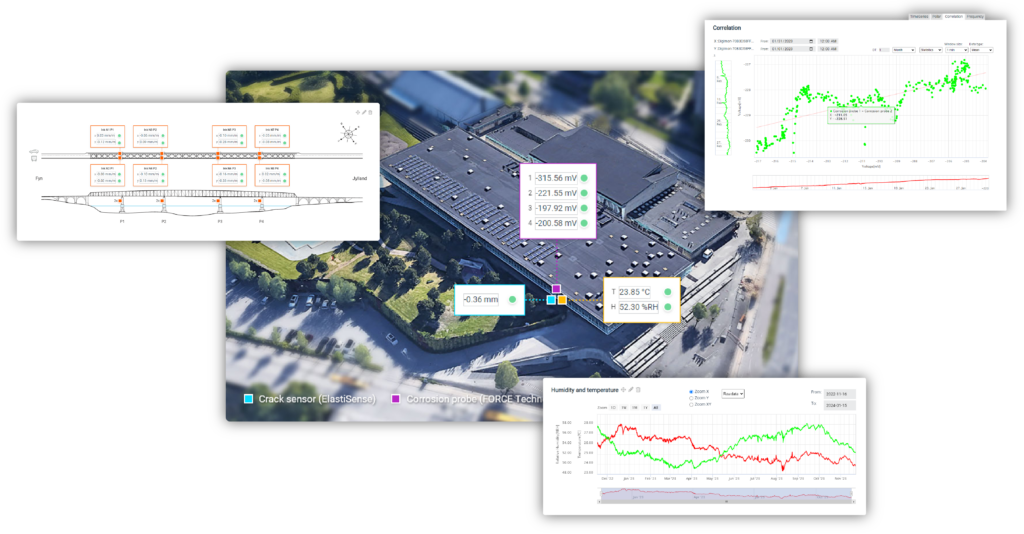Click the humidity chart 'From' date field
This screenshot has width=1024, height=534.
(x=834, y=395)
